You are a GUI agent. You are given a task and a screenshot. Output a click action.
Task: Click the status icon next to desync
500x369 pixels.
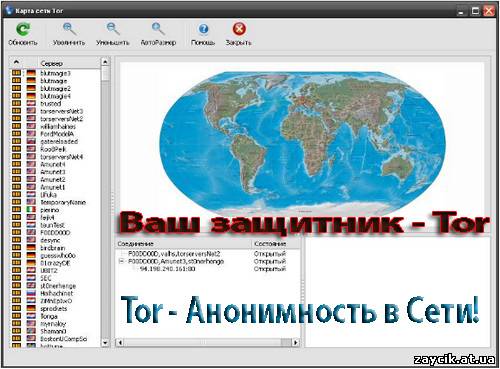click(x=16, y=240)
